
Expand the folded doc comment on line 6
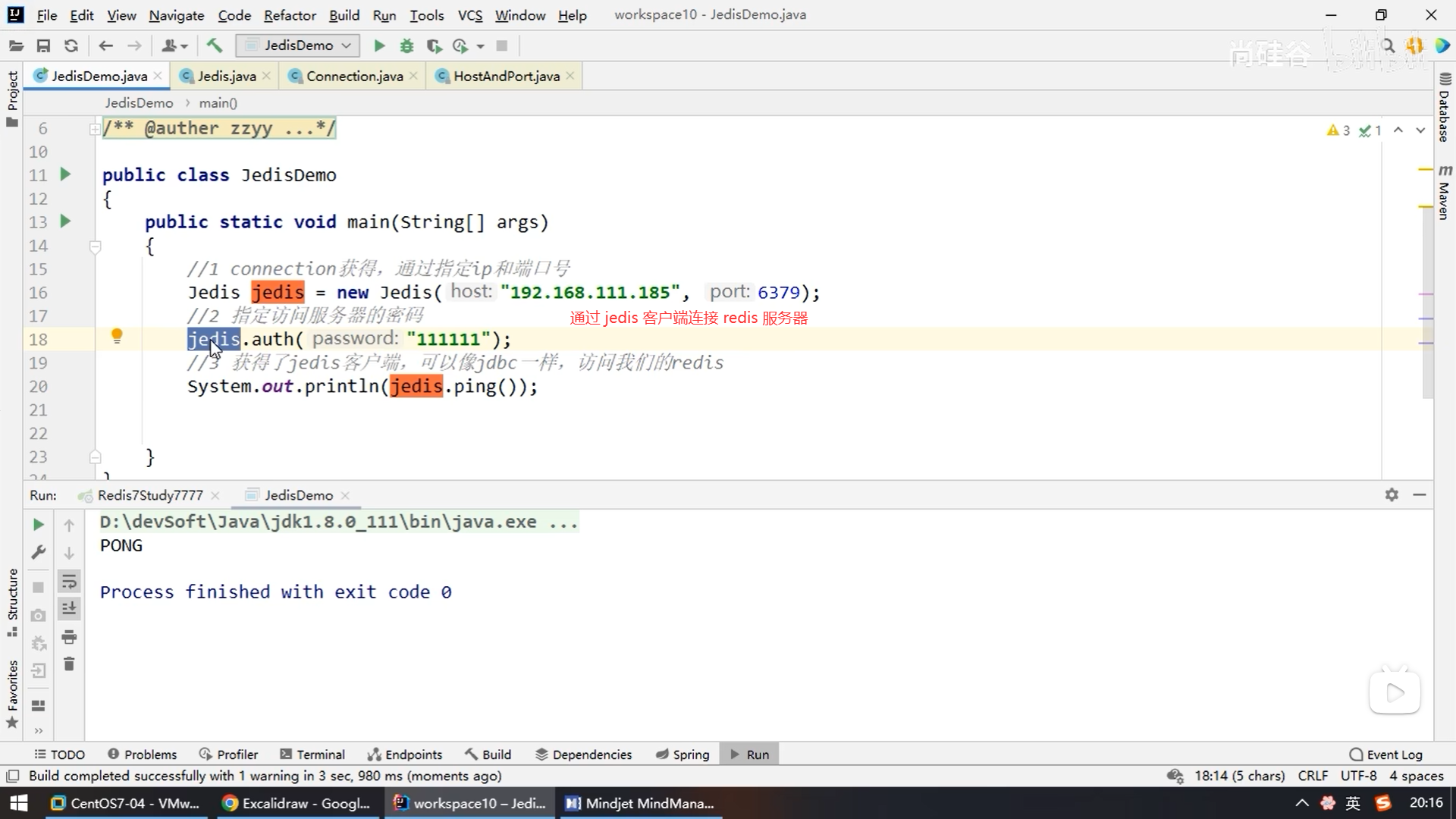coord(95,129)
